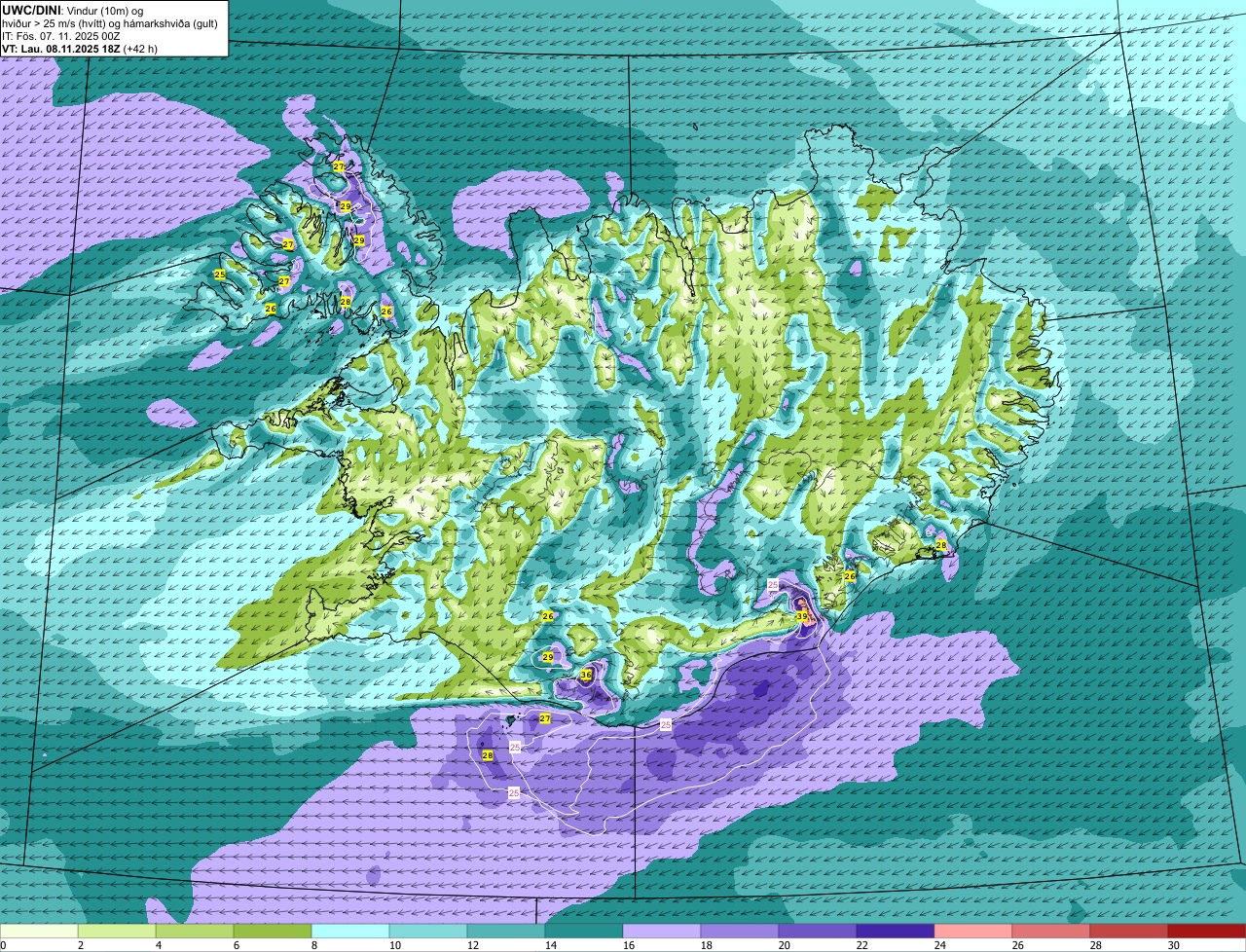Click the 0–2 m/s pale yellow legend swatch
The image size is (1246, 952).
tap(39, 932)
